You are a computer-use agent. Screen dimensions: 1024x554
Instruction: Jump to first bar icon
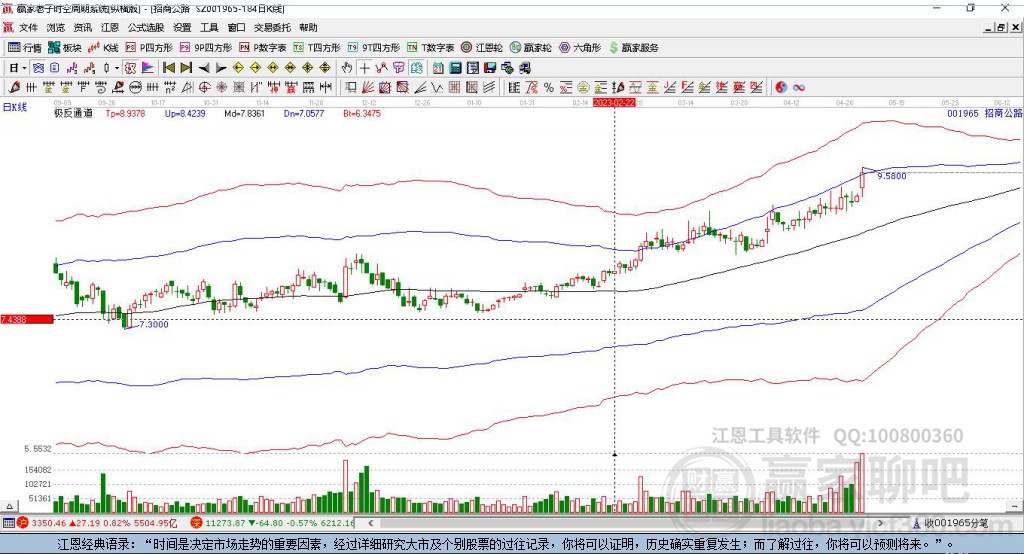169,68
